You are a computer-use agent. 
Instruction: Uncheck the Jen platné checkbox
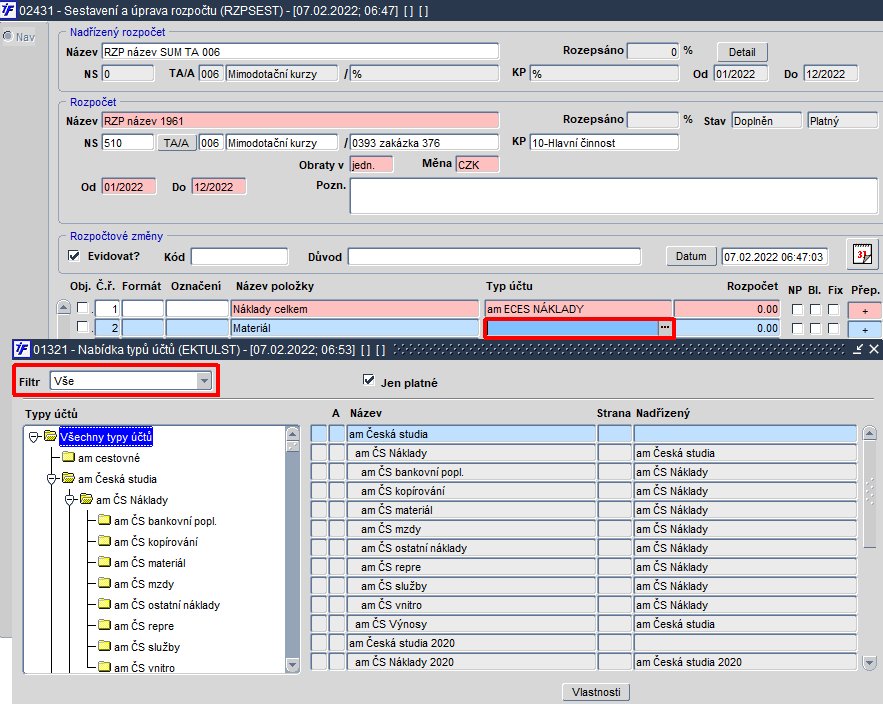(x=369, y=380)
